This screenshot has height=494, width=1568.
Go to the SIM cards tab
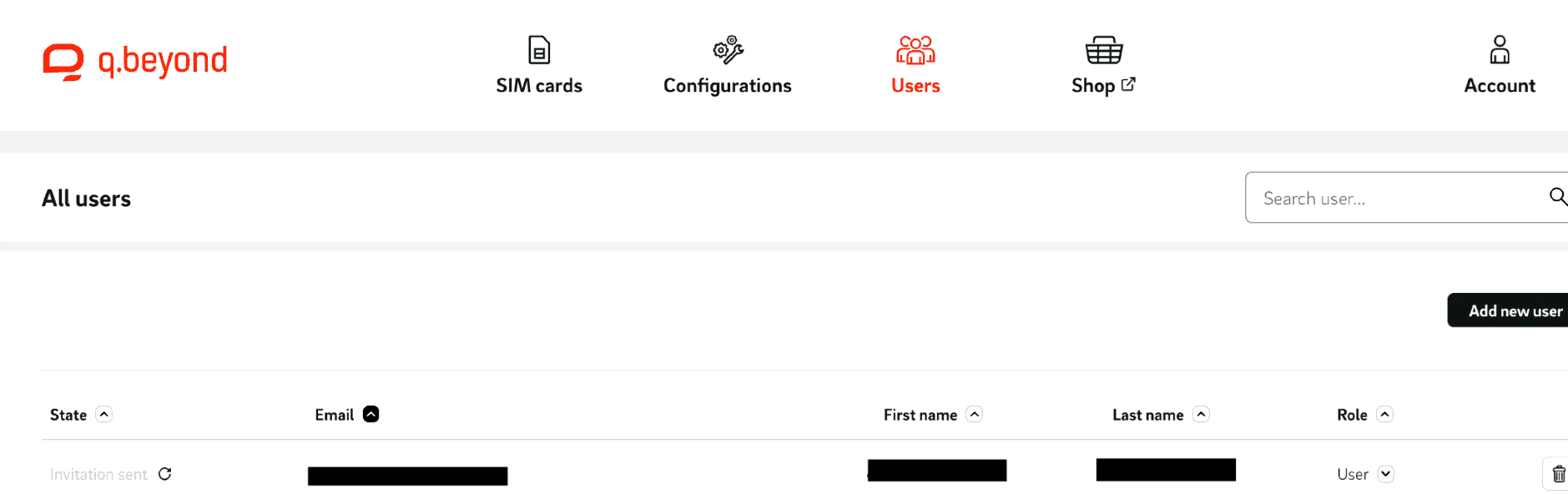point(539,86)
